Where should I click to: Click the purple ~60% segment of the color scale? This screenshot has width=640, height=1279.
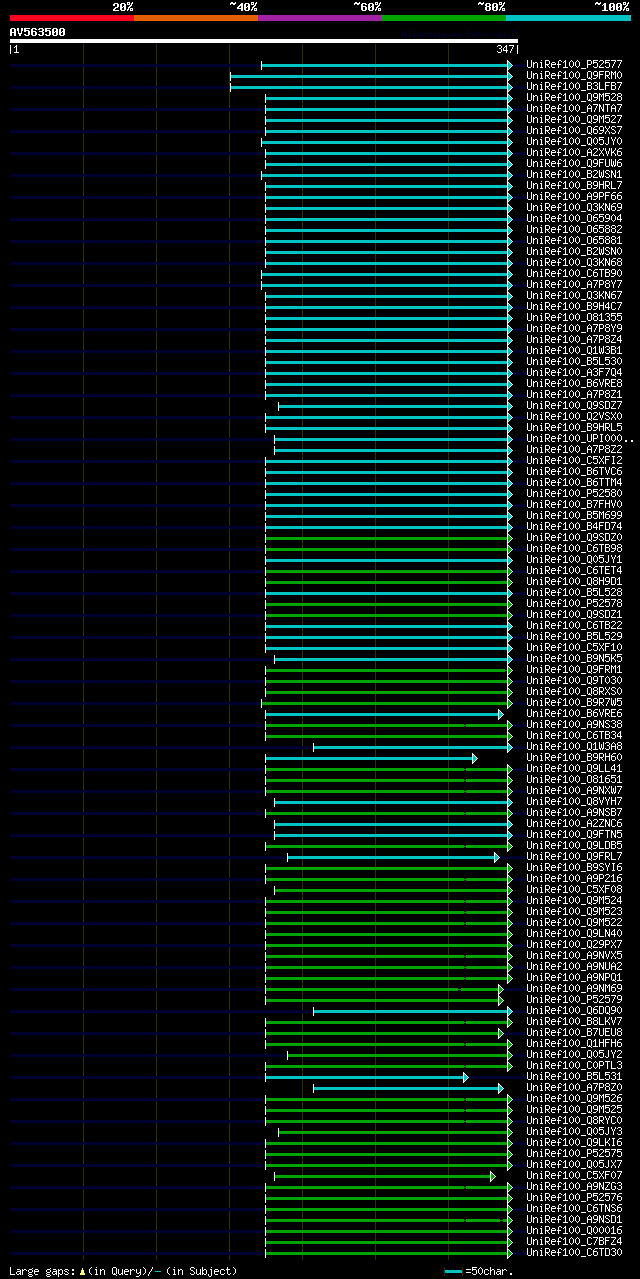[320, 18]
